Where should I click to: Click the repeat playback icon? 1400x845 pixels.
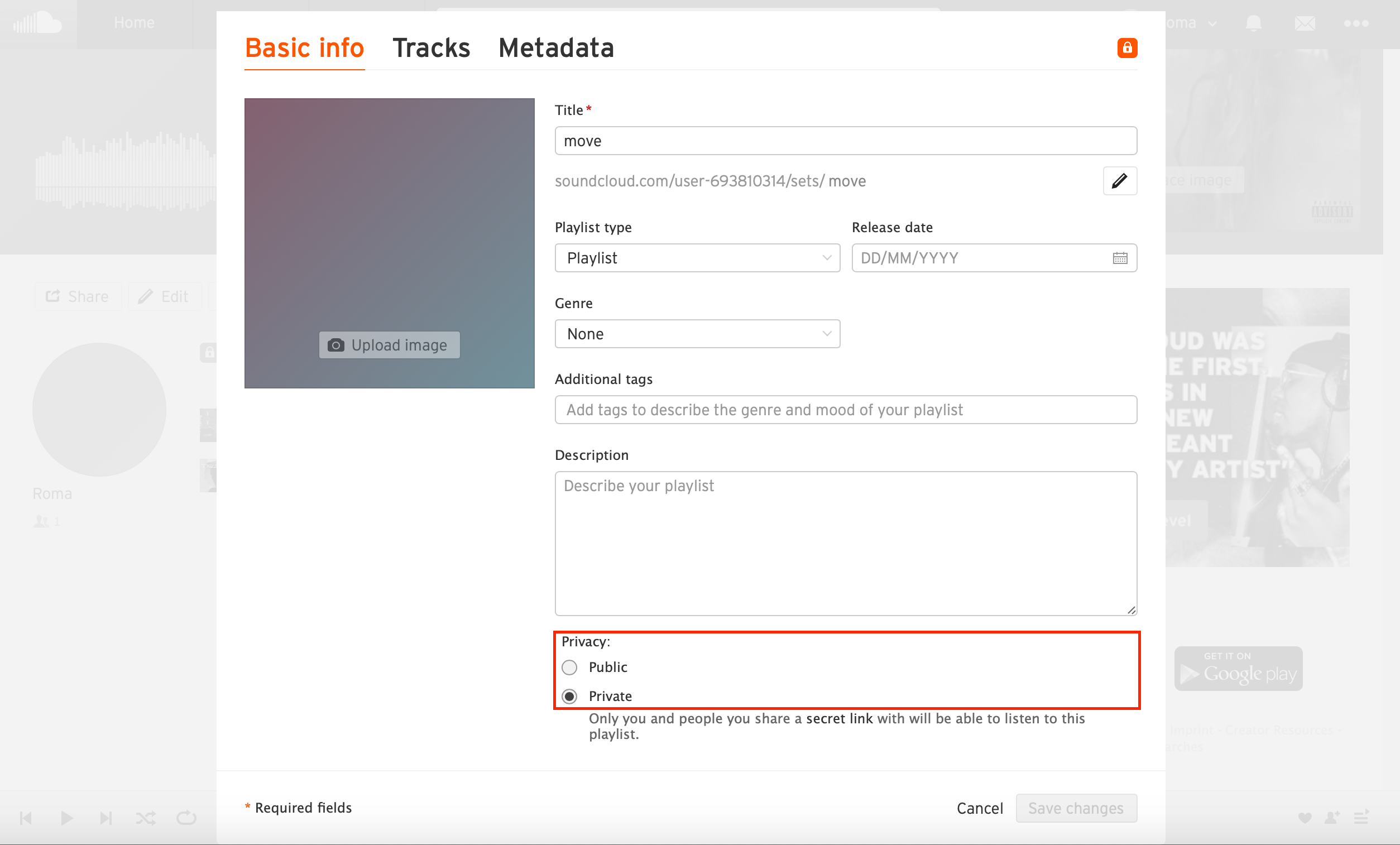coord(186,818)
